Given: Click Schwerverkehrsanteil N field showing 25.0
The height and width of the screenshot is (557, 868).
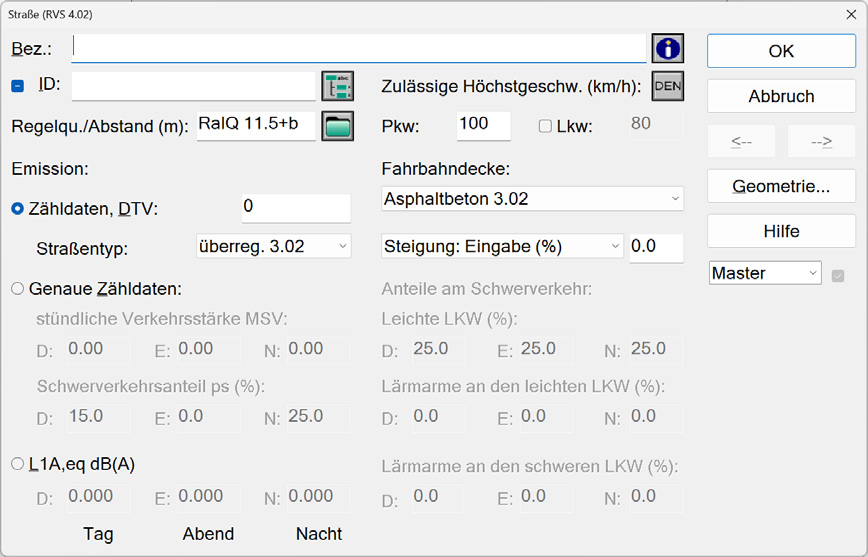Looking at the screenshot, I should click(x=319, y=417).
